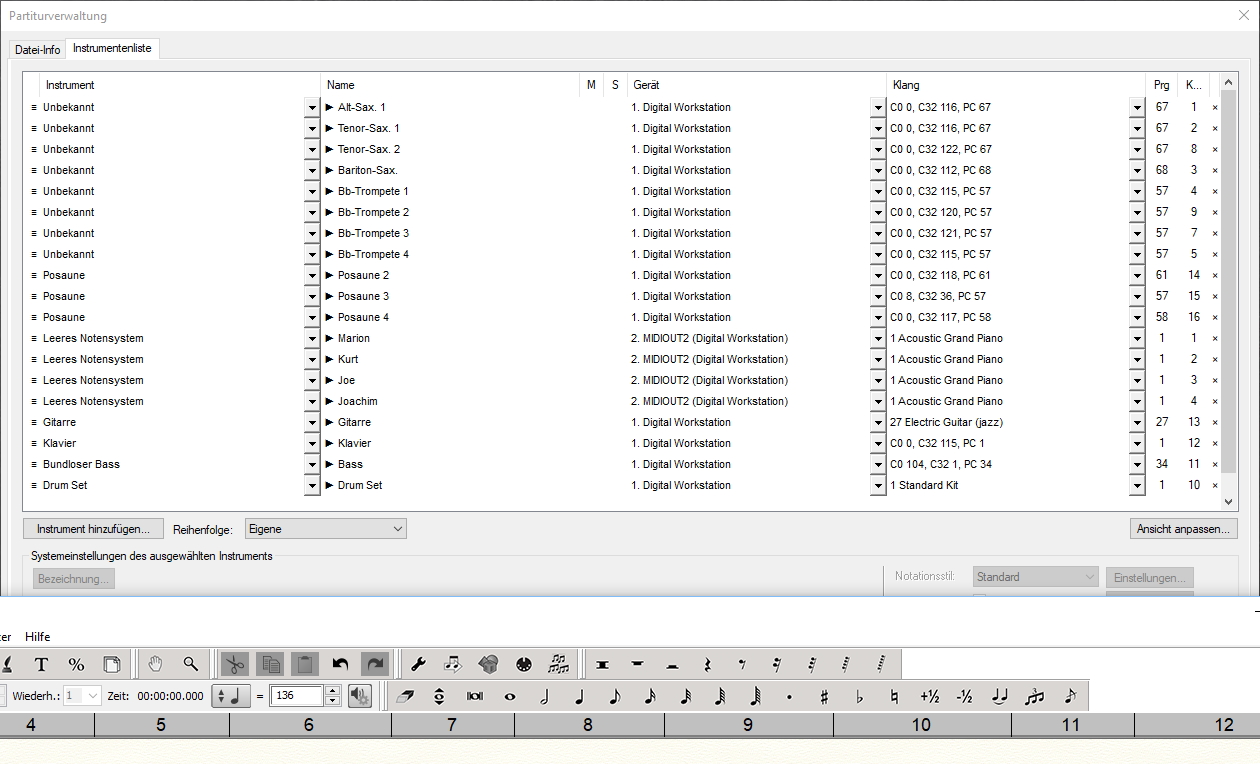
Task: Click the round MIDI connector icon
Action: [x=522, y=664]
